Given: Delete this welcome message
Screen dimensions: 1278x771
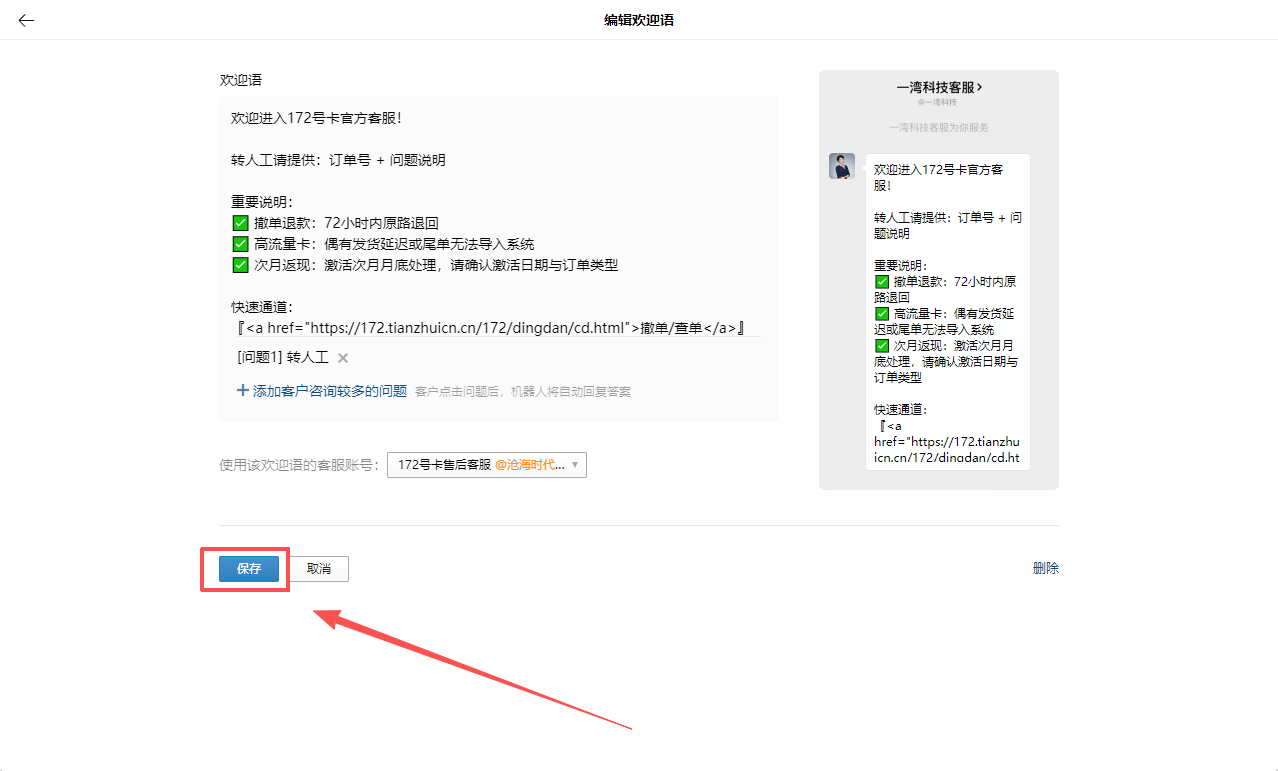Looking at the screenshot, I should (1046, 568).
